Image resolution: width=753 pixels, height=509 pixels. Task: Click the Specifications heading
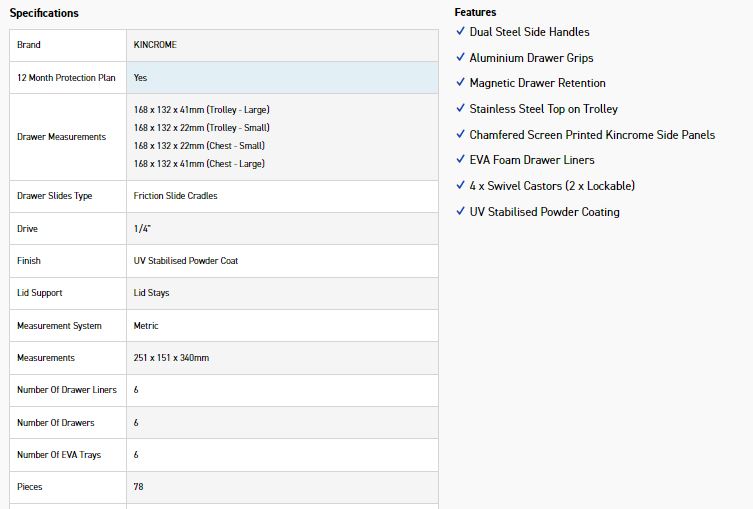tap(44, 13)
